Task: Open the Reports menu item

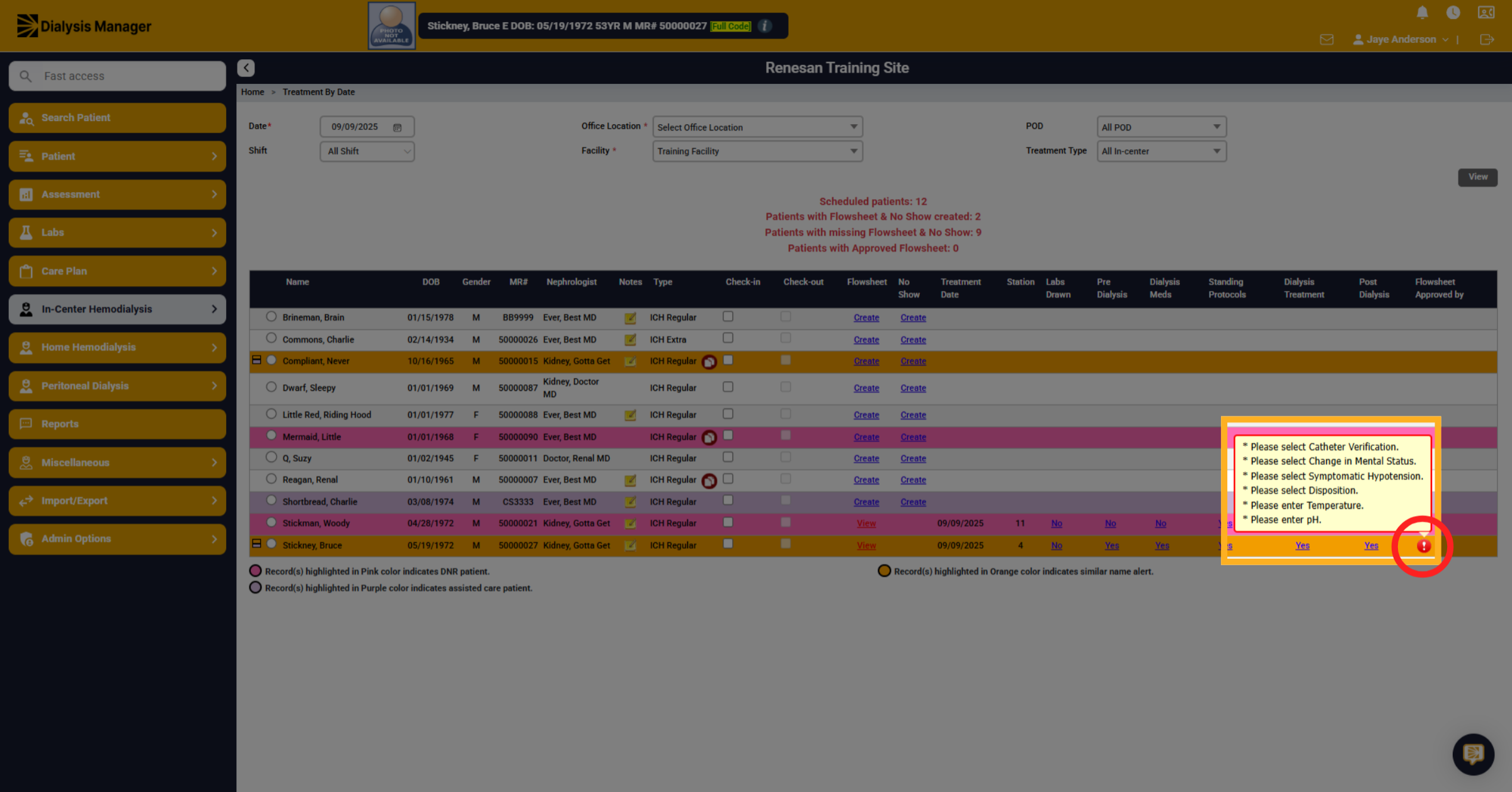Action: coord(117,424)
